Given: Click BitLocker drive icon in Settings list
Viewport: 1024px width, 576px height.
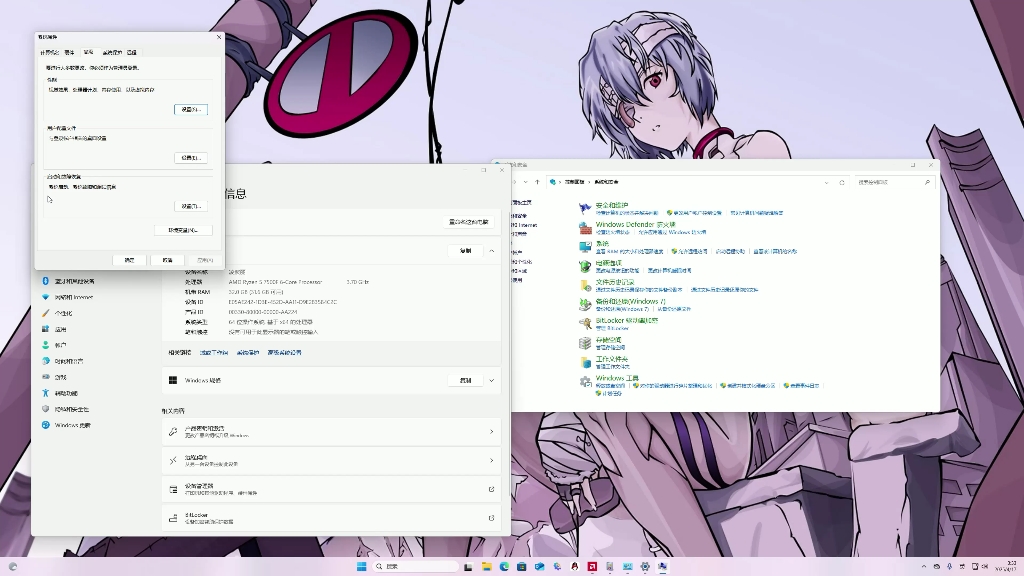Looking at the screenshot, I should pos(173,518).
